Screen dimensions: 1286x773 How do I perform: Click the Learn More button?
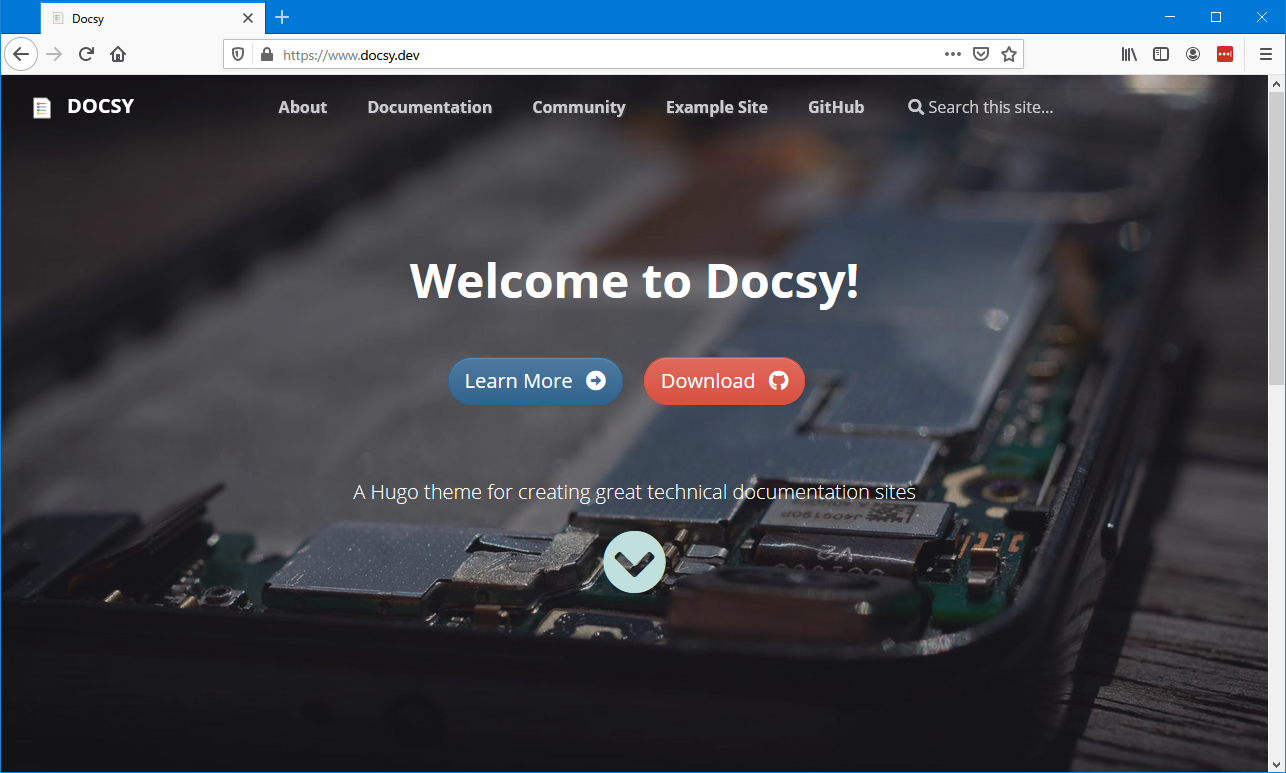[x=535, y=381]
